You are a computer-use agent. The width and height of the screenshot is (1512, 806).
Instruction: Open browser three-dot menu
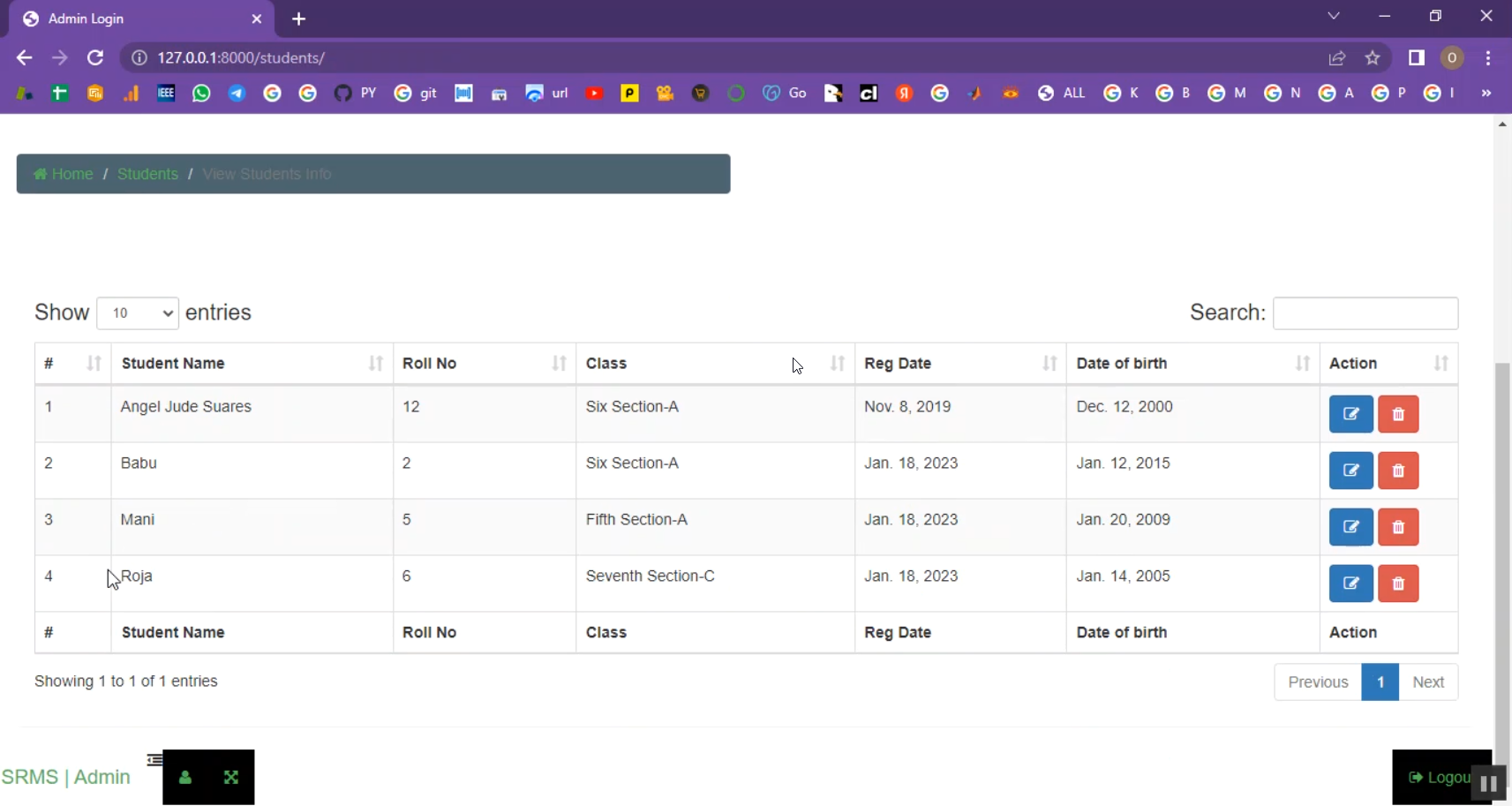point(1488,57)
